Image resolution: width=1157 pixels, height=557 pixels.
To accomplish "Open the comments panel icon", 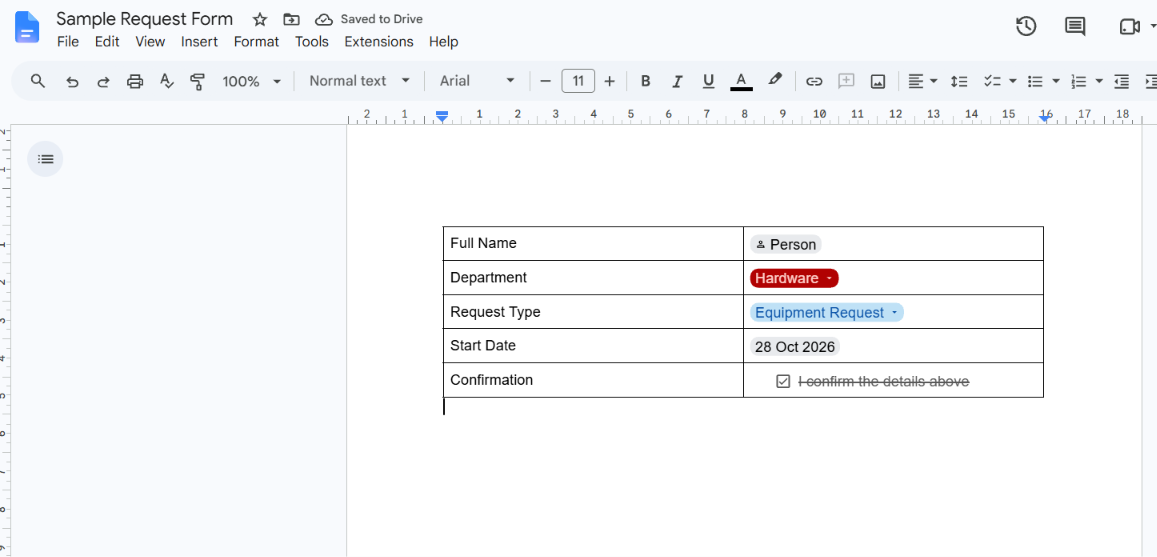I will coord(1075,27).
